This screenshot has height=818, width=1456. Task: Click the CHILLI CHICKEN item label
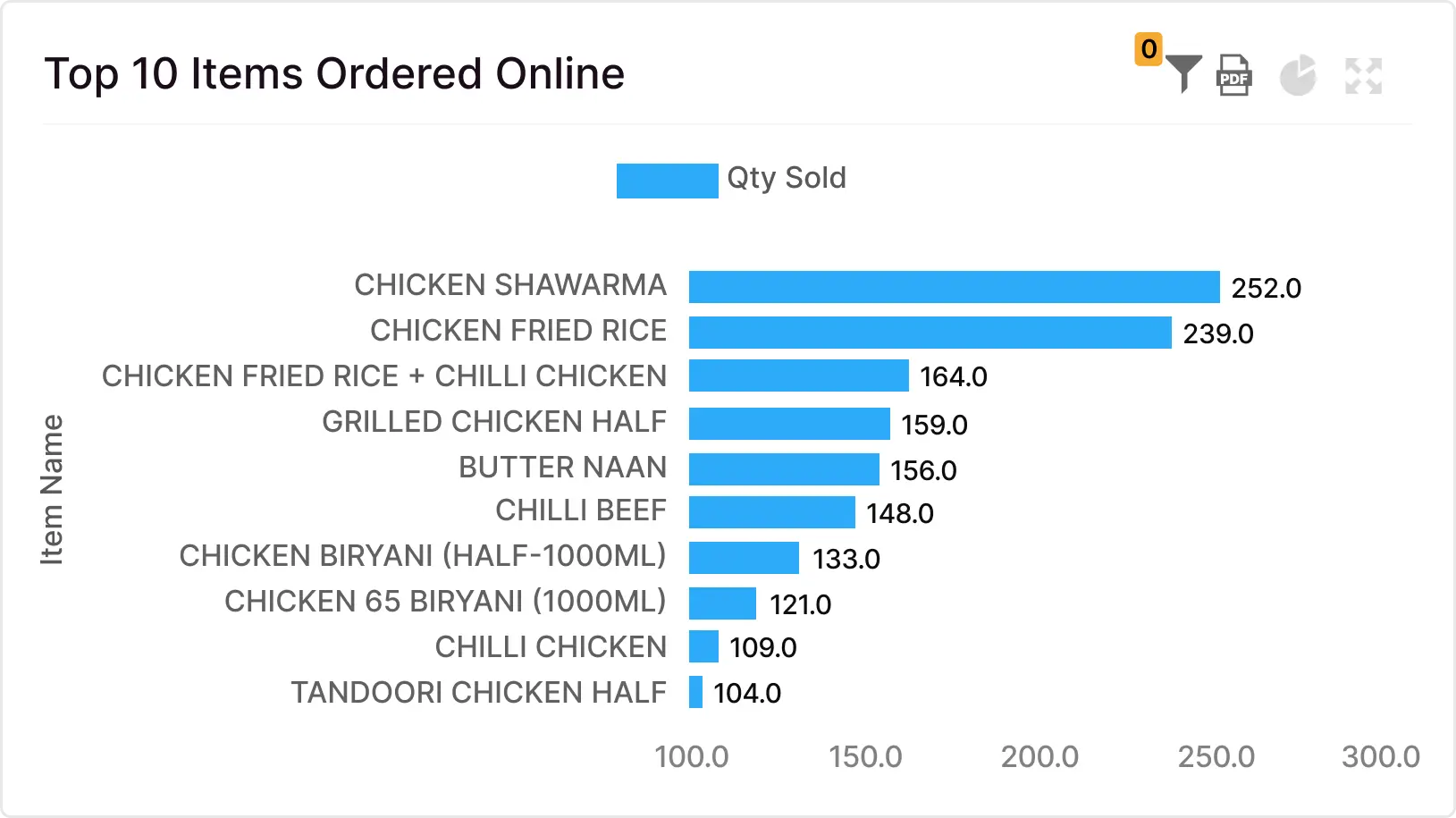click(x=551, y=646)
